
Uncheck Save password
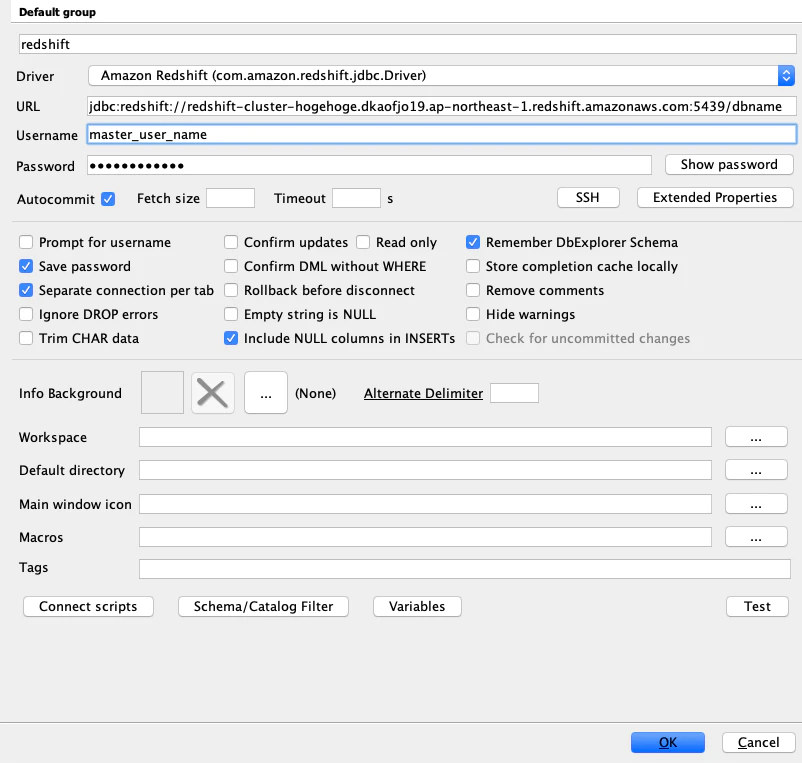[26, 266]
